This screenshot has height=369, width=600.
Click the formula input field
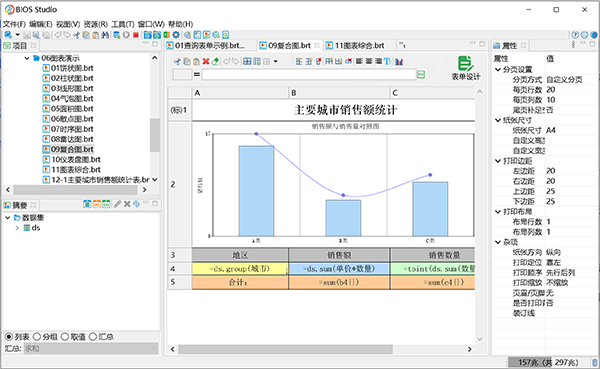(x=309, y=75)
